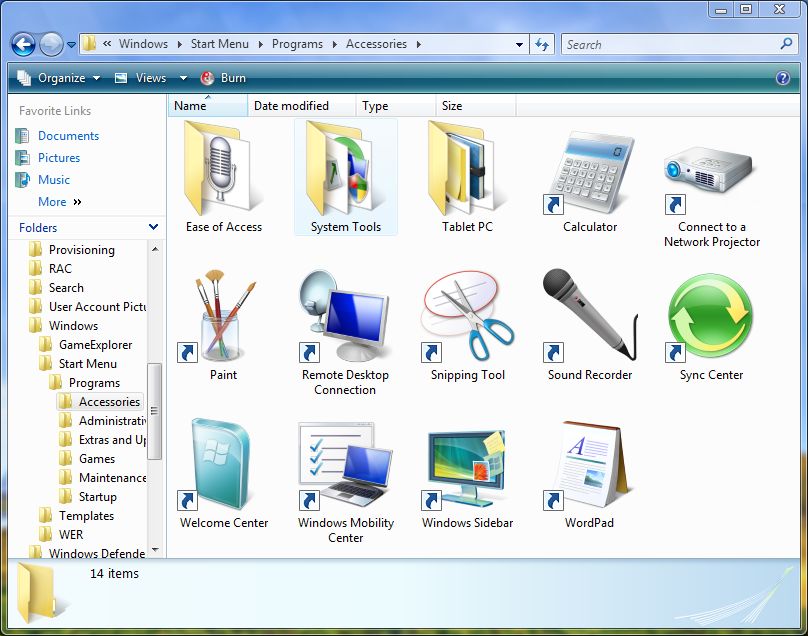Open the Ease of Access folder
Viewport: 808px width, 636px height.
[x=224, y=177]
